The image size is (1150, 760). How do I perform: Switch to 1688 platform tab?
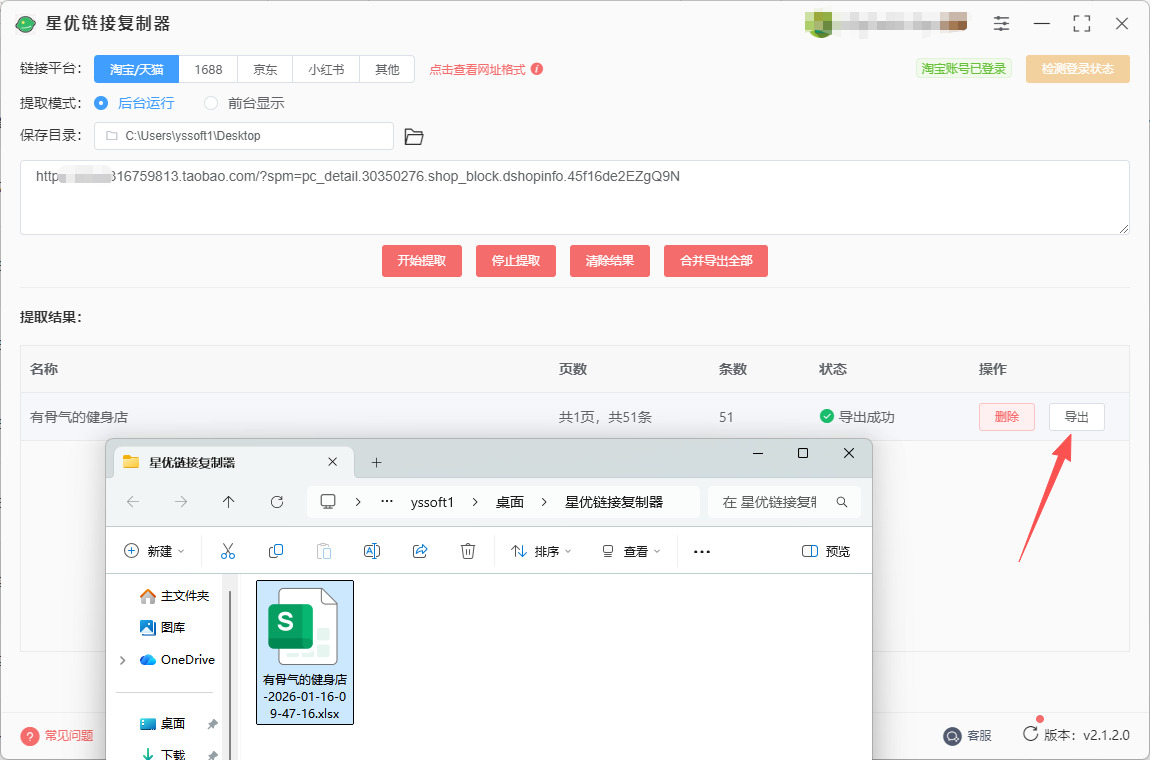(208, 69)
